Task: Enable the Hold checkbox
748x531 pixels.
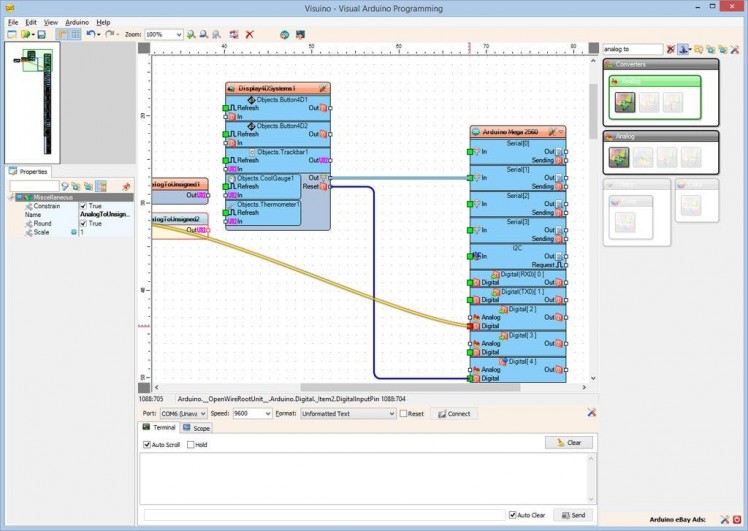Action: click(191, 444)
